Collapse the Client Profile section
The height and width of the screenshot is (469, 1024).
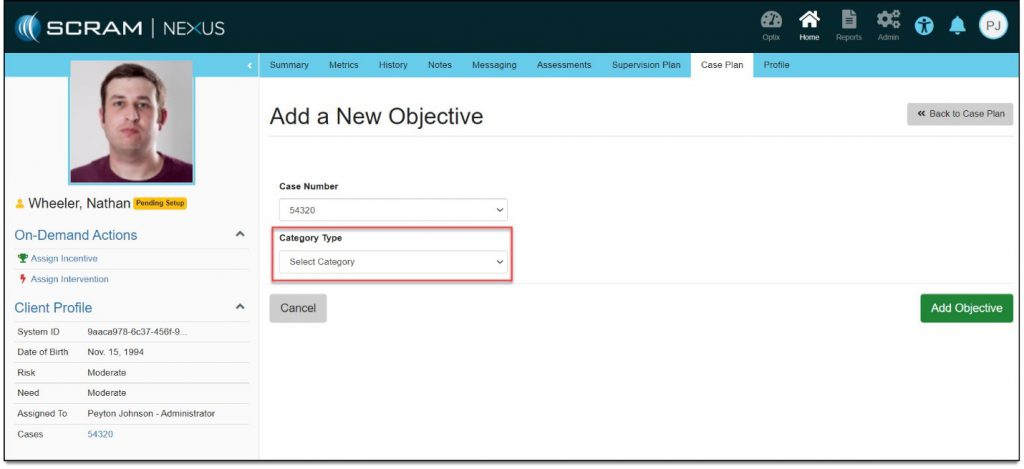(239, 307)
